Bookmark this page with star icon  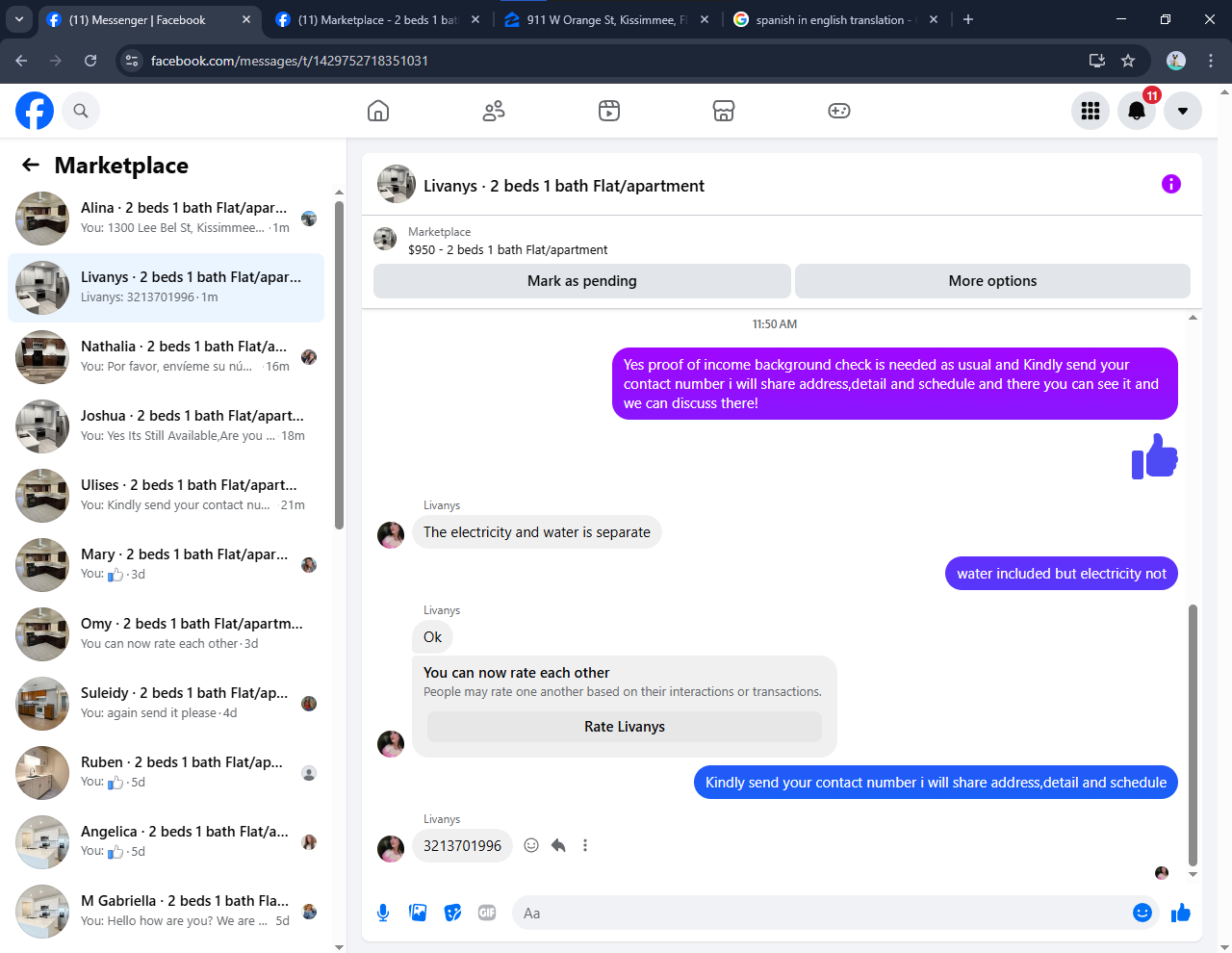tap(1128, 61)
